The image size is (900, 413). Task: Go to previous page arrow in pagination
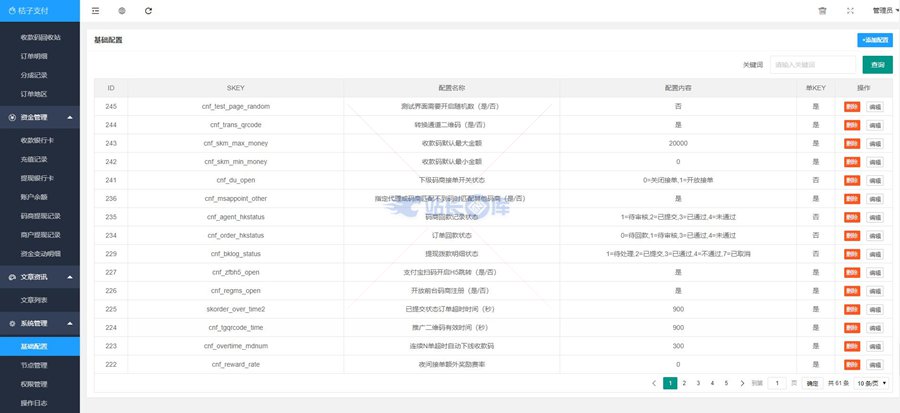pyautogui.click(x=654, y=383)
